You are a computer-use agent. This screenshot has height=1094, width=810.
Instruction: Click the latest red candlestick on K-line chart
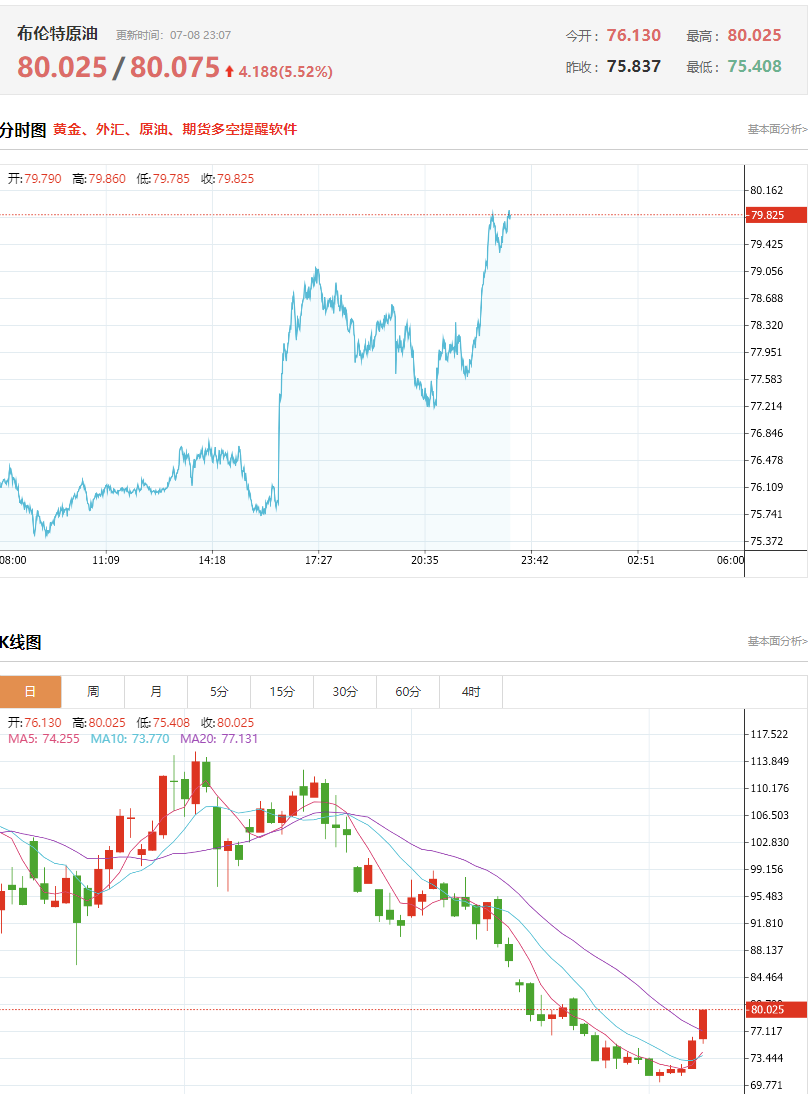(703, 1026)
